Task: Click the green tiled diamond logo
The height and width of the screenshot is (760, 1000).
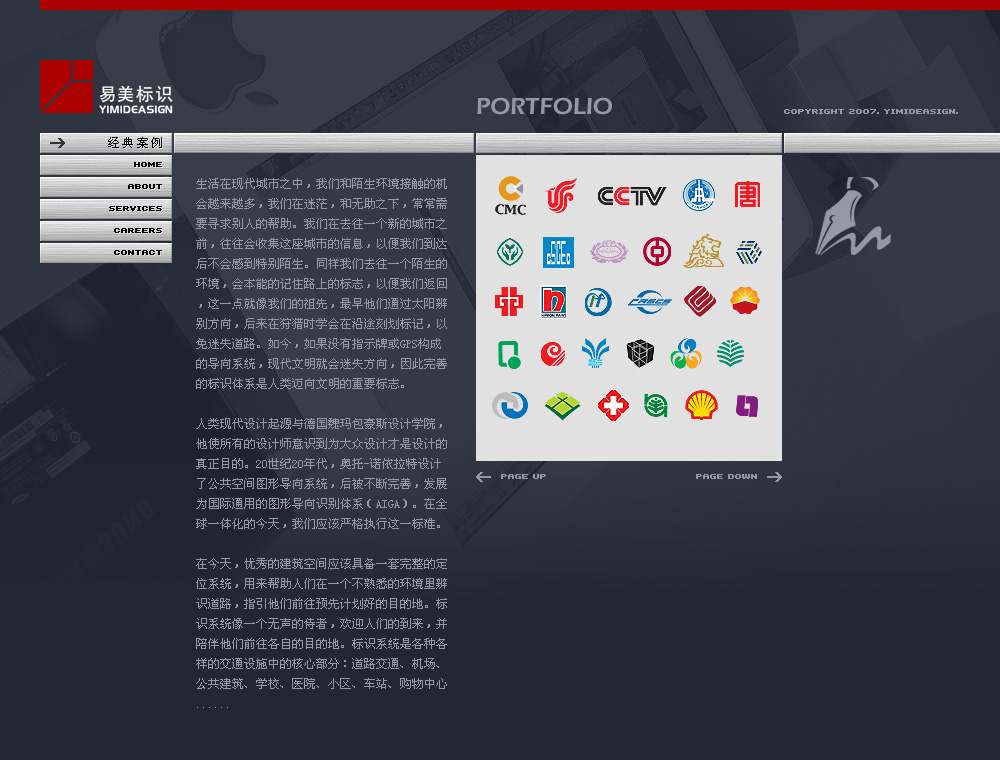Action: point(562,406)
